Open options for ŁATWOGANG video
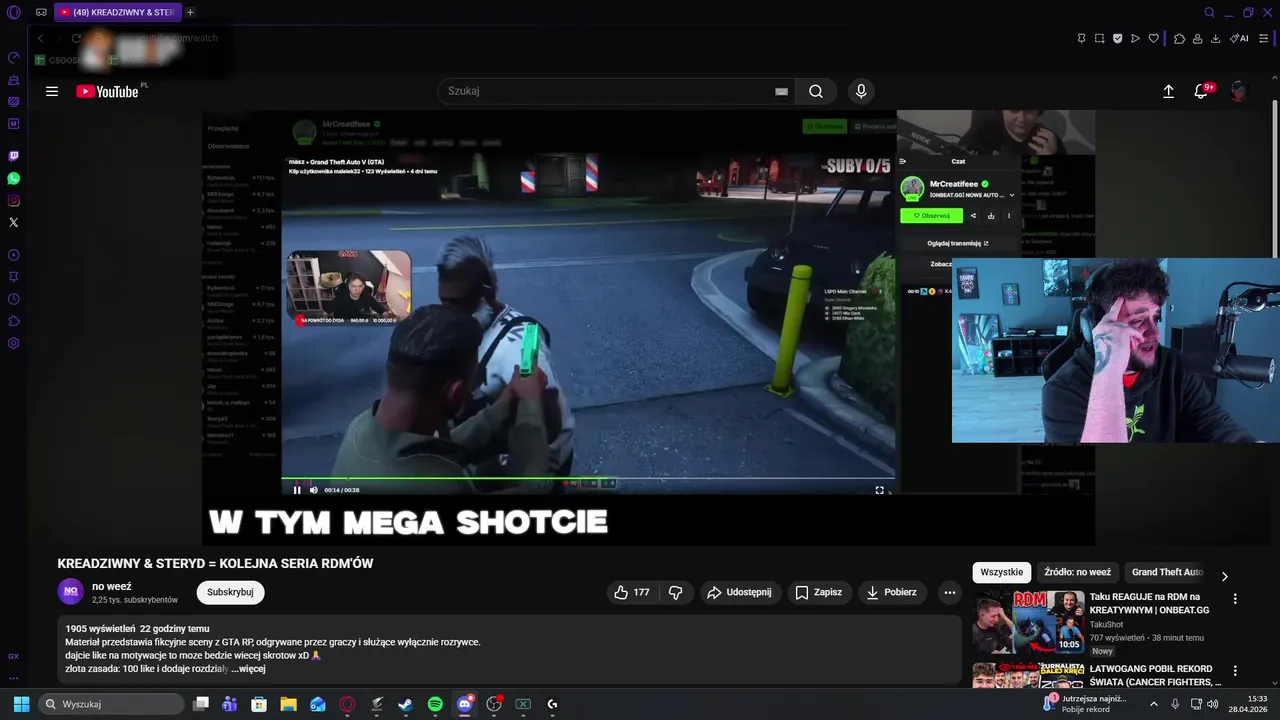 1235,671
